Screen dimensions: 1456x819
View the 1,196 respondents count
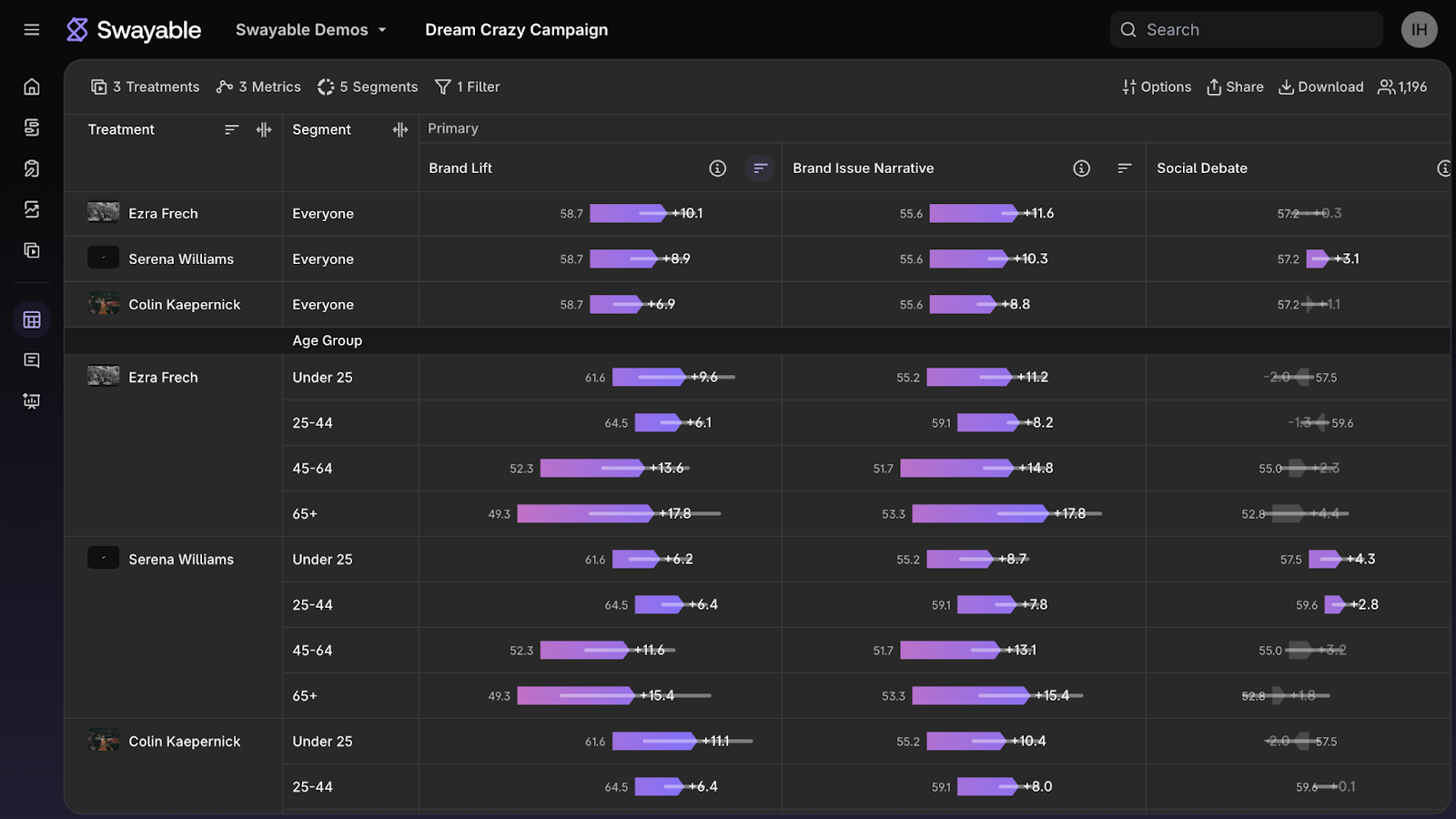click(x=1402, y=87)
